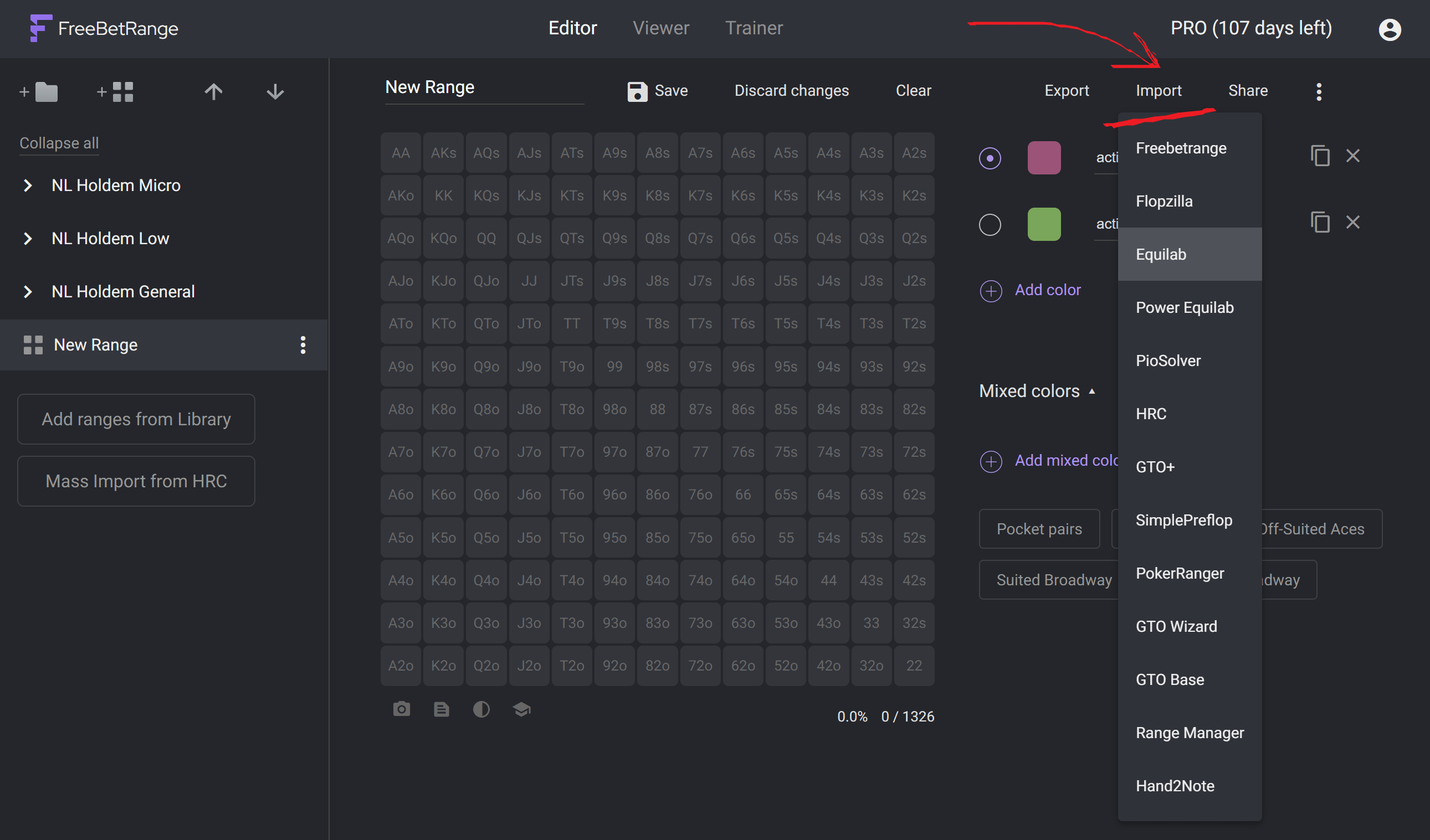Open the user account profile icon
This screenshot has width=1430, height=840.
pos(1390,29)
